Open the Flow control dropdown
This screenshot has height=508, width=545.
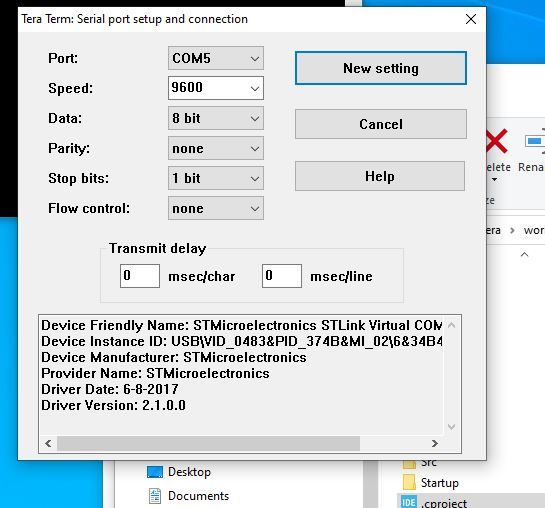click(216, 208)
